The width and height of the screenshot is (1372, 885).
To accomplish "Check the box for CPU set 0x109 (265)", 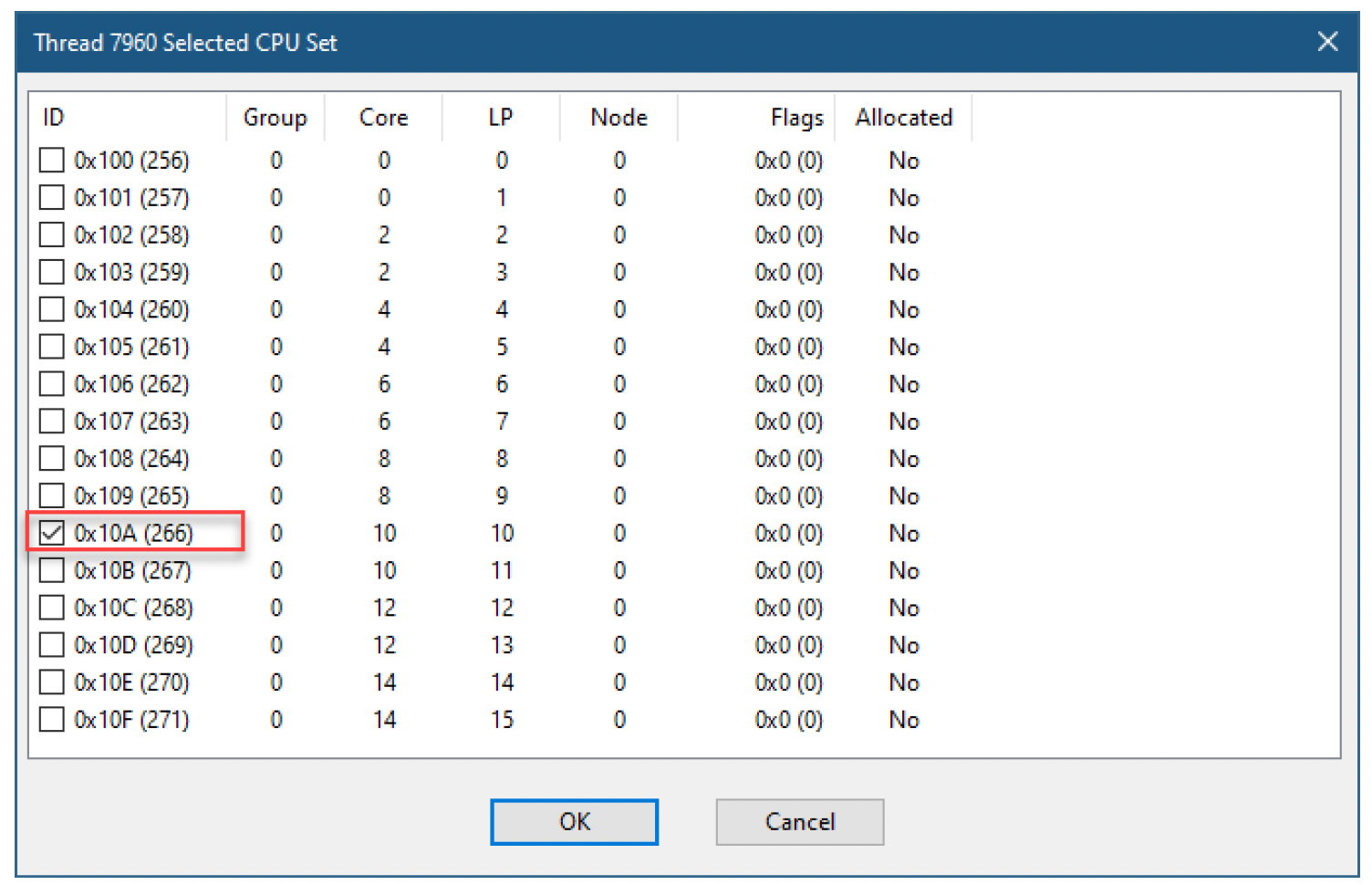I will pyautogui.click(x=52, y=495).
